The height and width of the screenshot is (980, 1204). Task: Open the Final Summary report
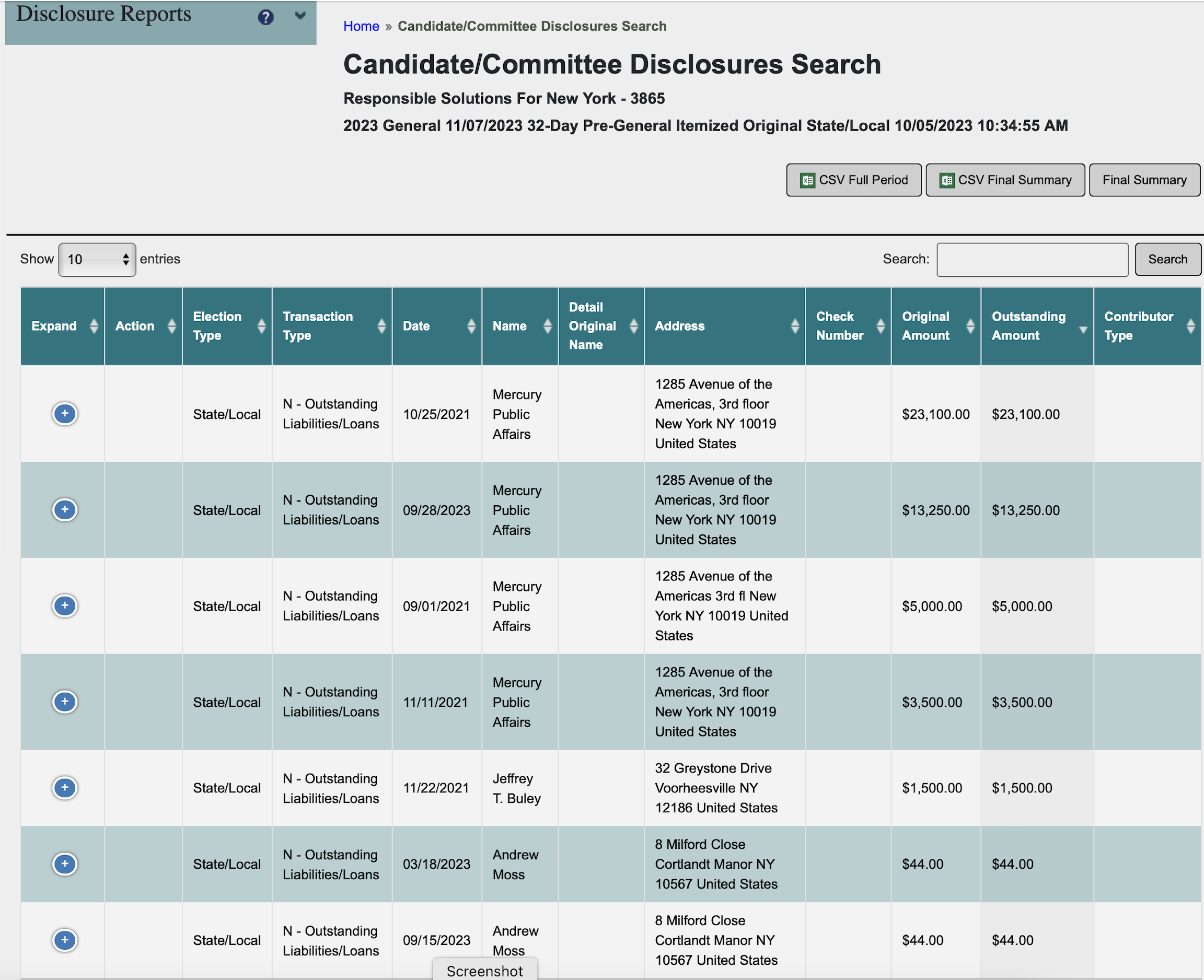point(1144,180)
